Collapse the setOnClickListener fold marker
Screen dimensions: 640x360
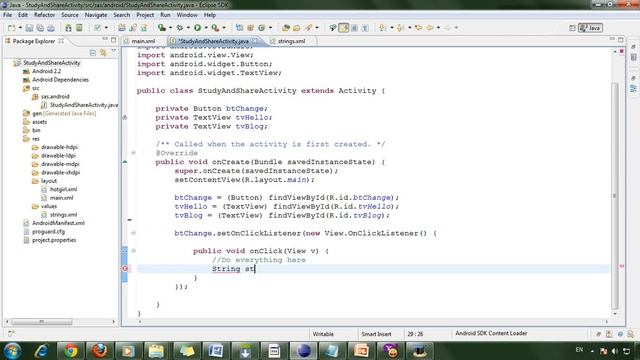coord(133,233)
